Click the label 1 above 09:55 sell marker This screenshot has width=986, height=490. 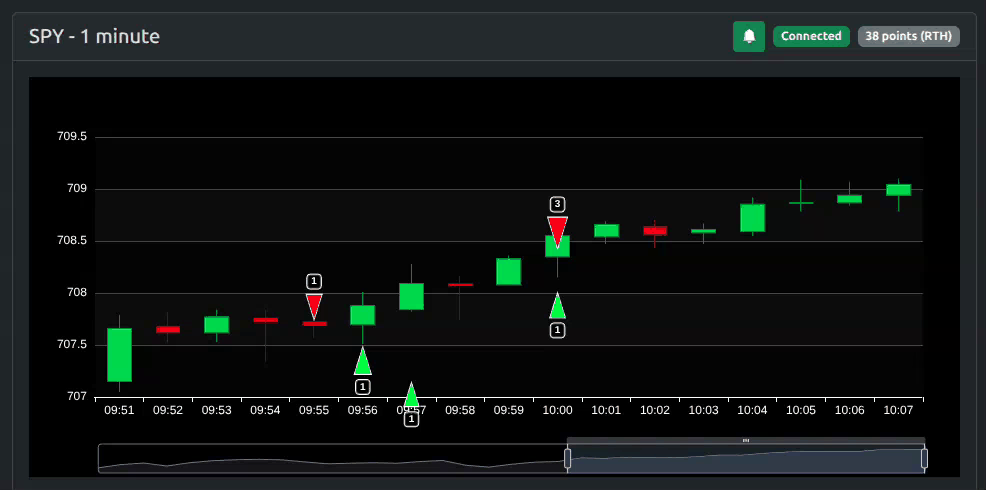pyautogui.click(x=314, y=281)
